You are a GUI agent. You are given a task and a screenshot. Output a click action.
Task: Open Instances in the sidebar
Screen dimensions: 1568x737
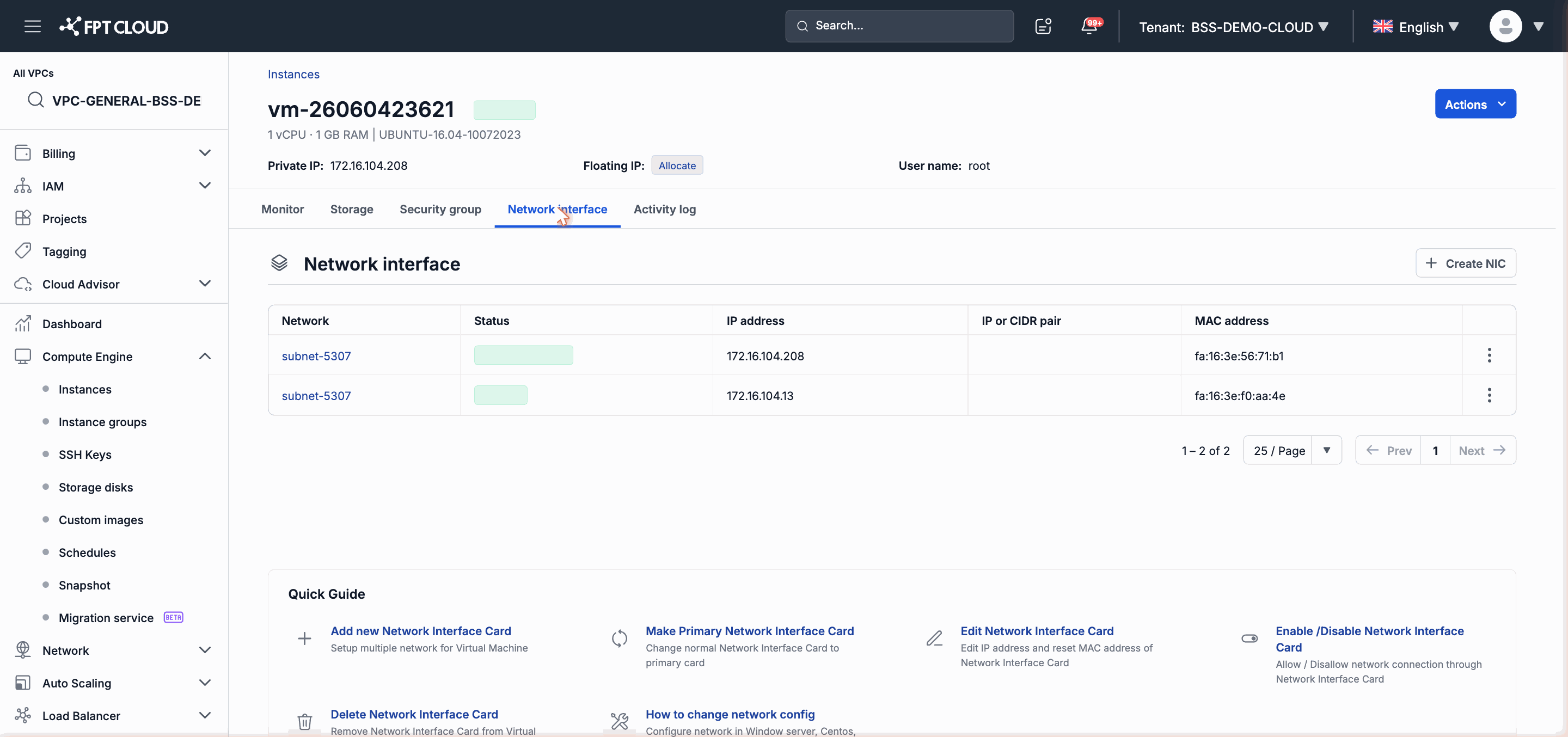click(x=84, y=389)
